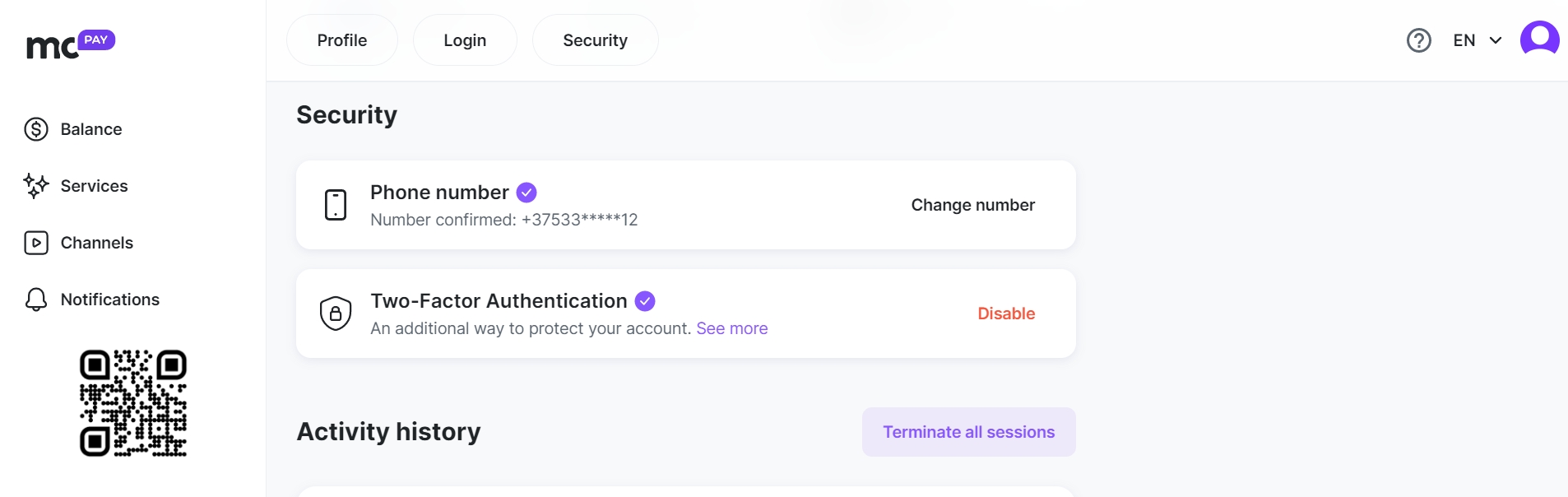Switch to the Login tab
Viewport: 1568px width, 497px height.
point(465,40)
